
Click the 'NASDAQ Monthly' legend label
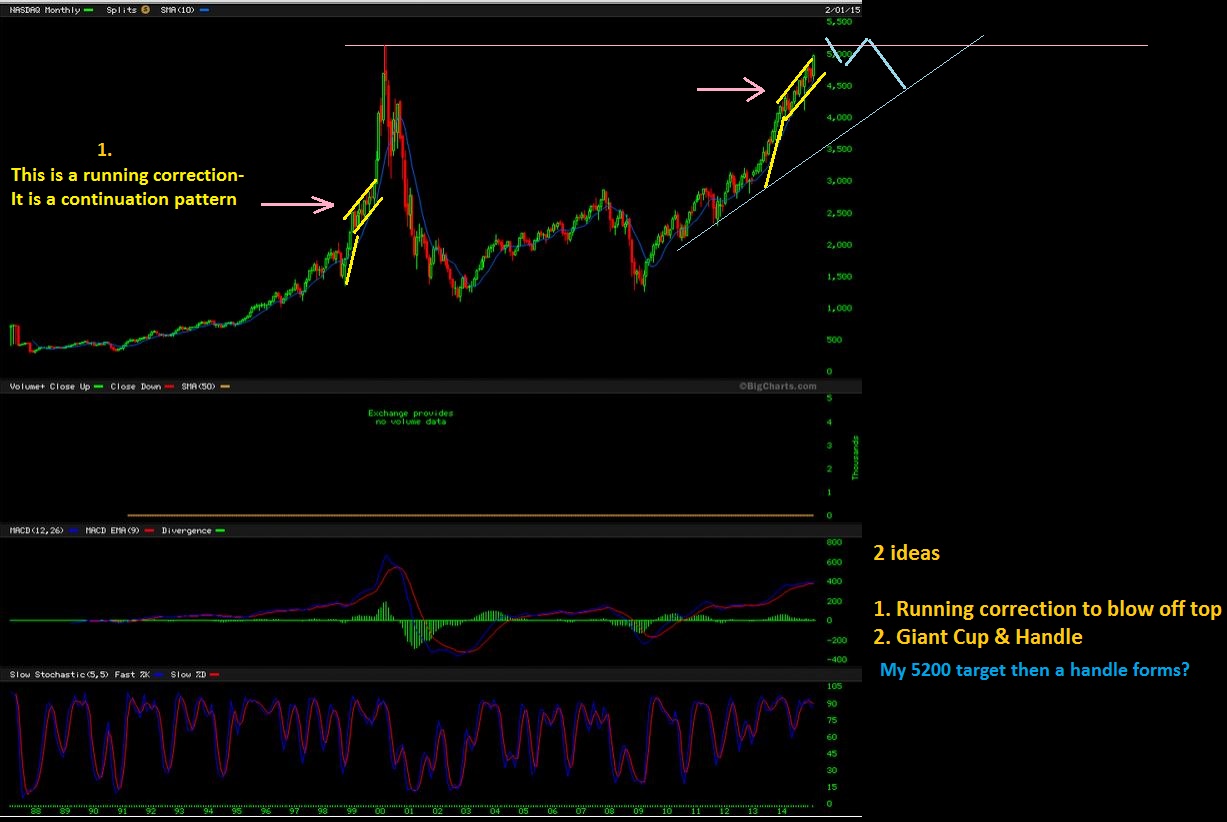[43, 10]
